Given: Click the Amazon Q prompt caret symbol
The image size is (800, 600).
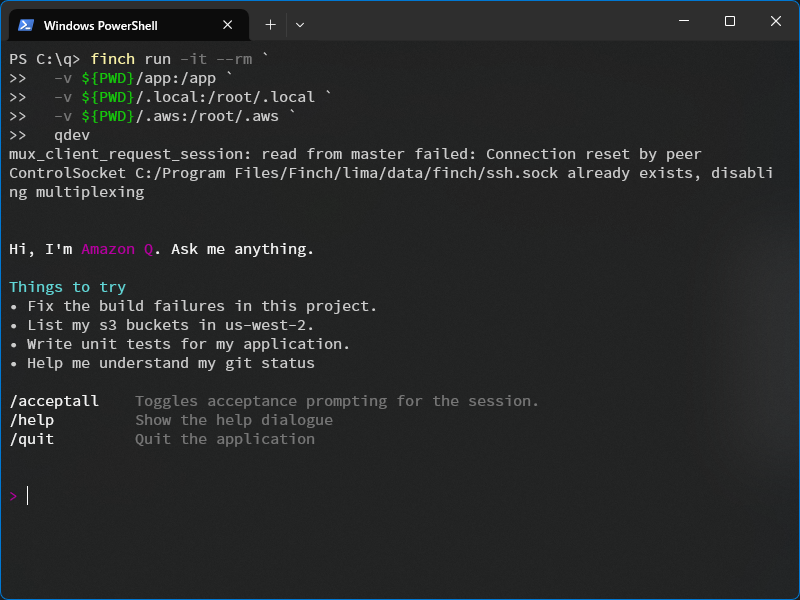Looking at the screenshot, I should point(13,495).
